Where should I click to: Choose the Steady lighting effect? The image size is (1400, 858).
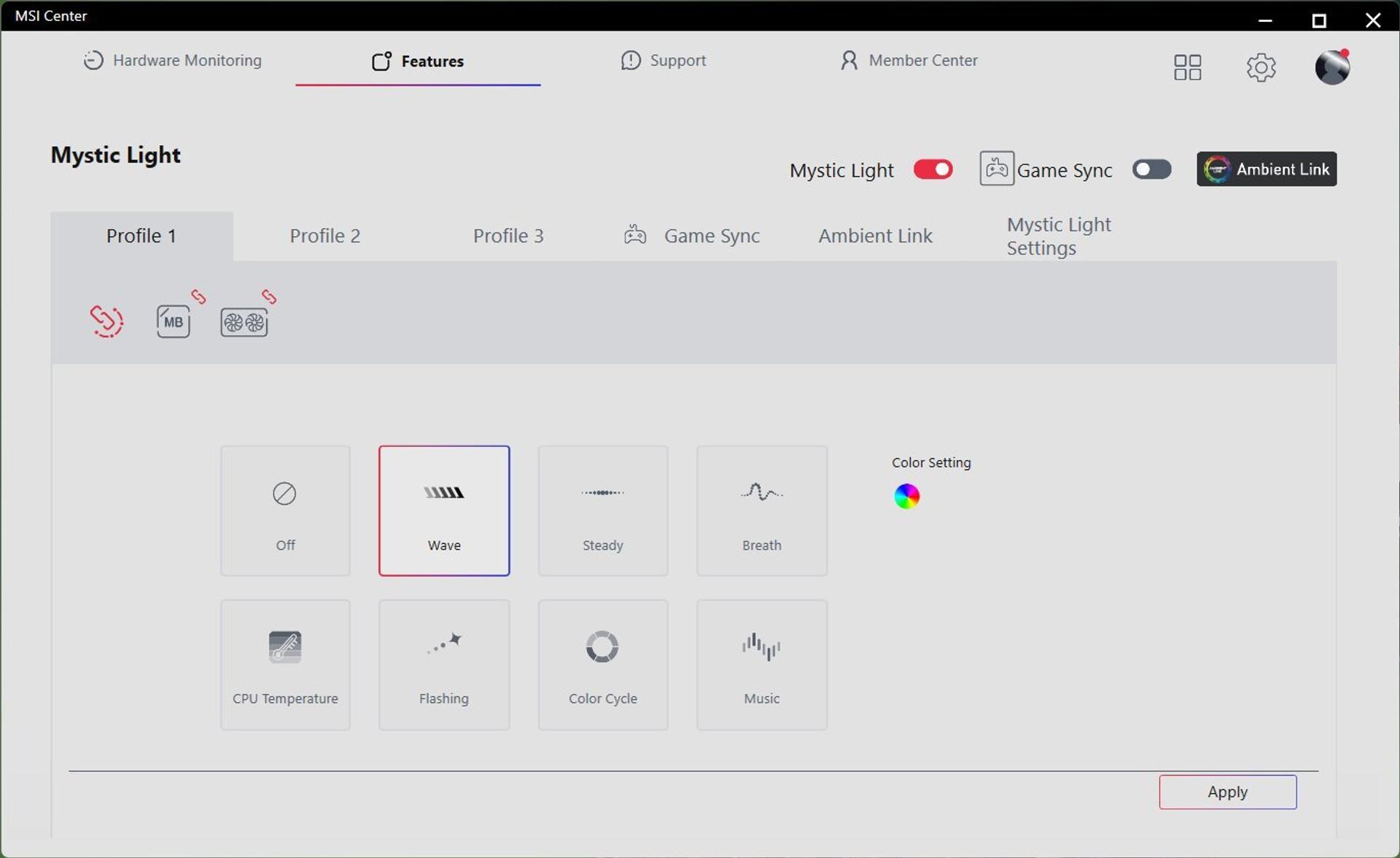coord(603,511)
